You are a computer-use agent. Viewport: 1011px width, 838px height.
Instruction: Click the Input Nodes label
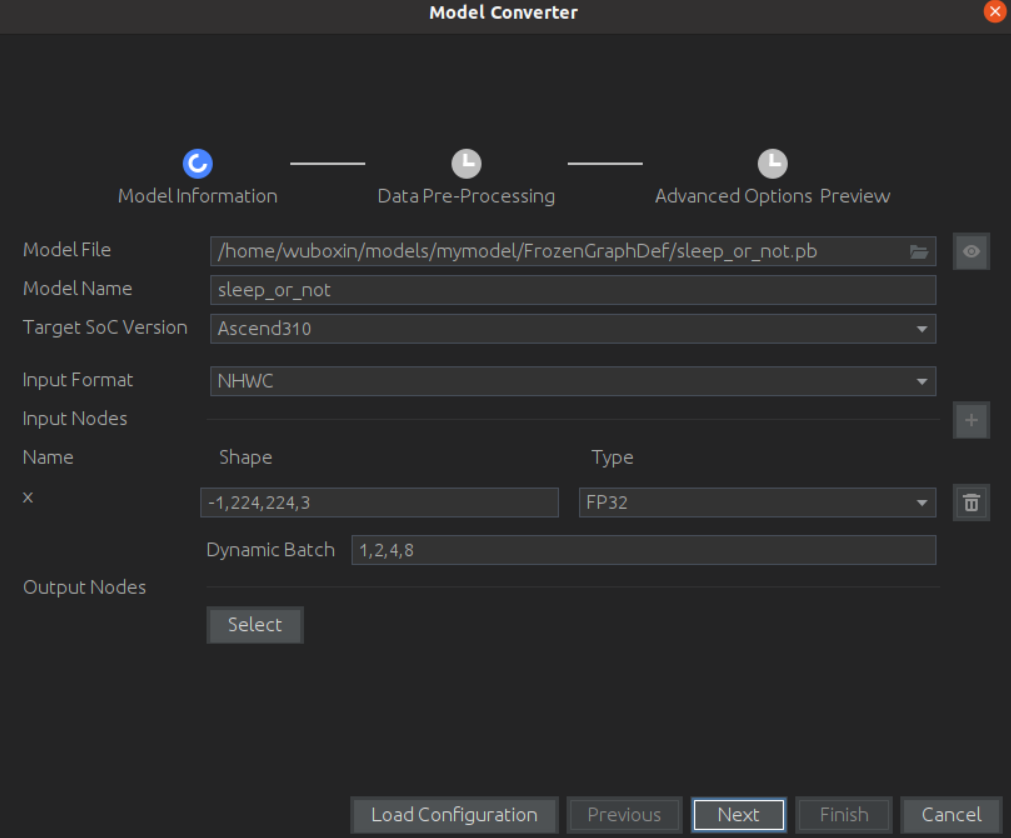pyautogui.click(x=75, y=418)
